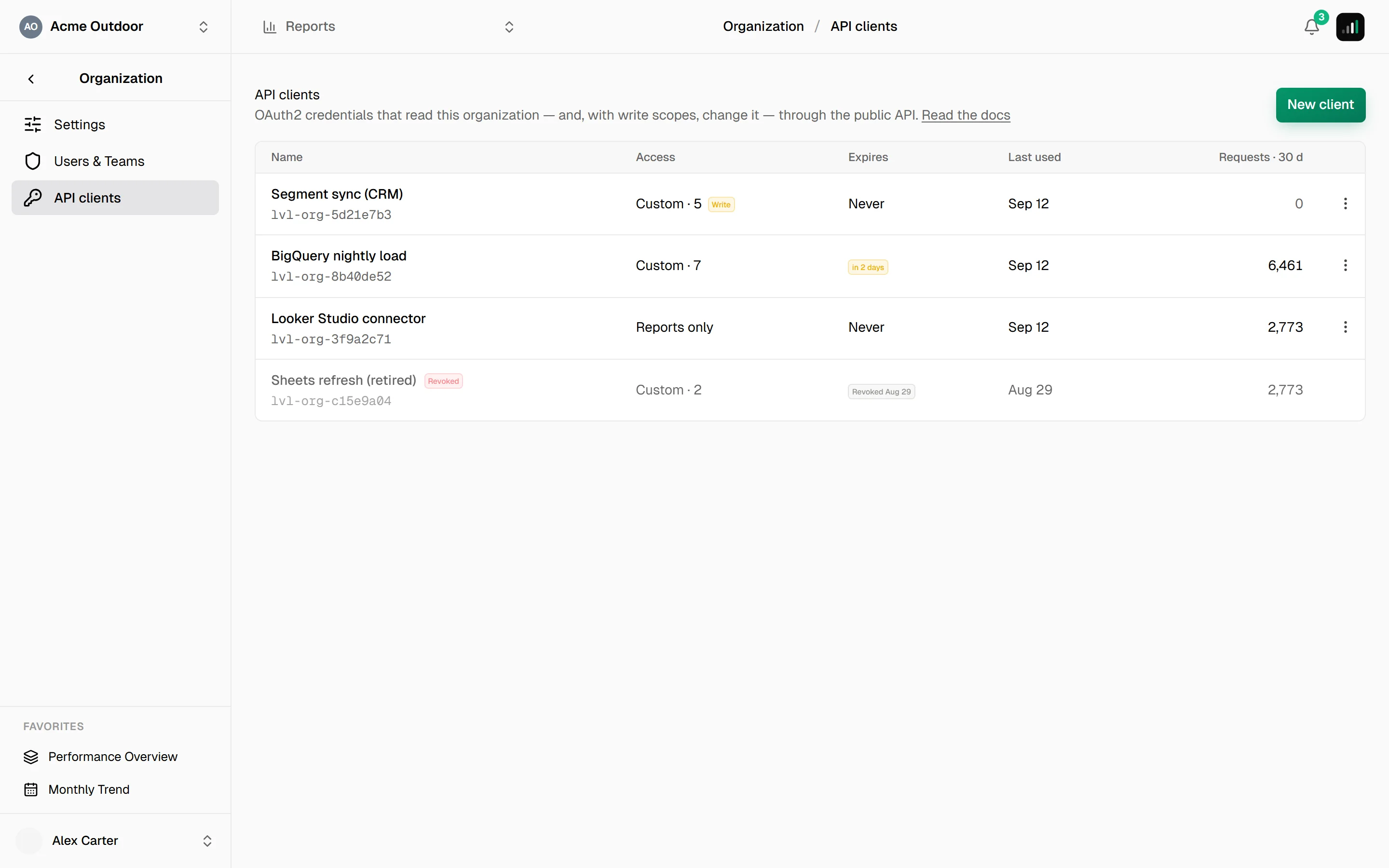Click API clients in the breadcrumb
1389x868 pixels.
(863, 27)
